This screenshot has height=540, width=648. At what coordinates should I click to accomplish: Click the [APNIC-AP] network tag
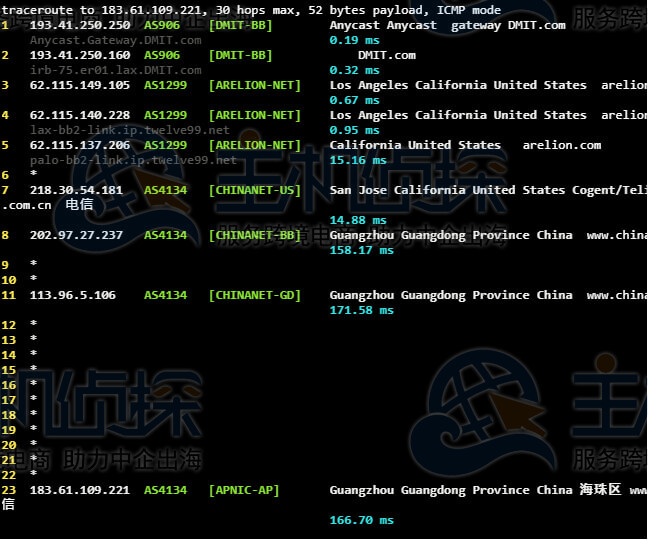click(244, 490)
